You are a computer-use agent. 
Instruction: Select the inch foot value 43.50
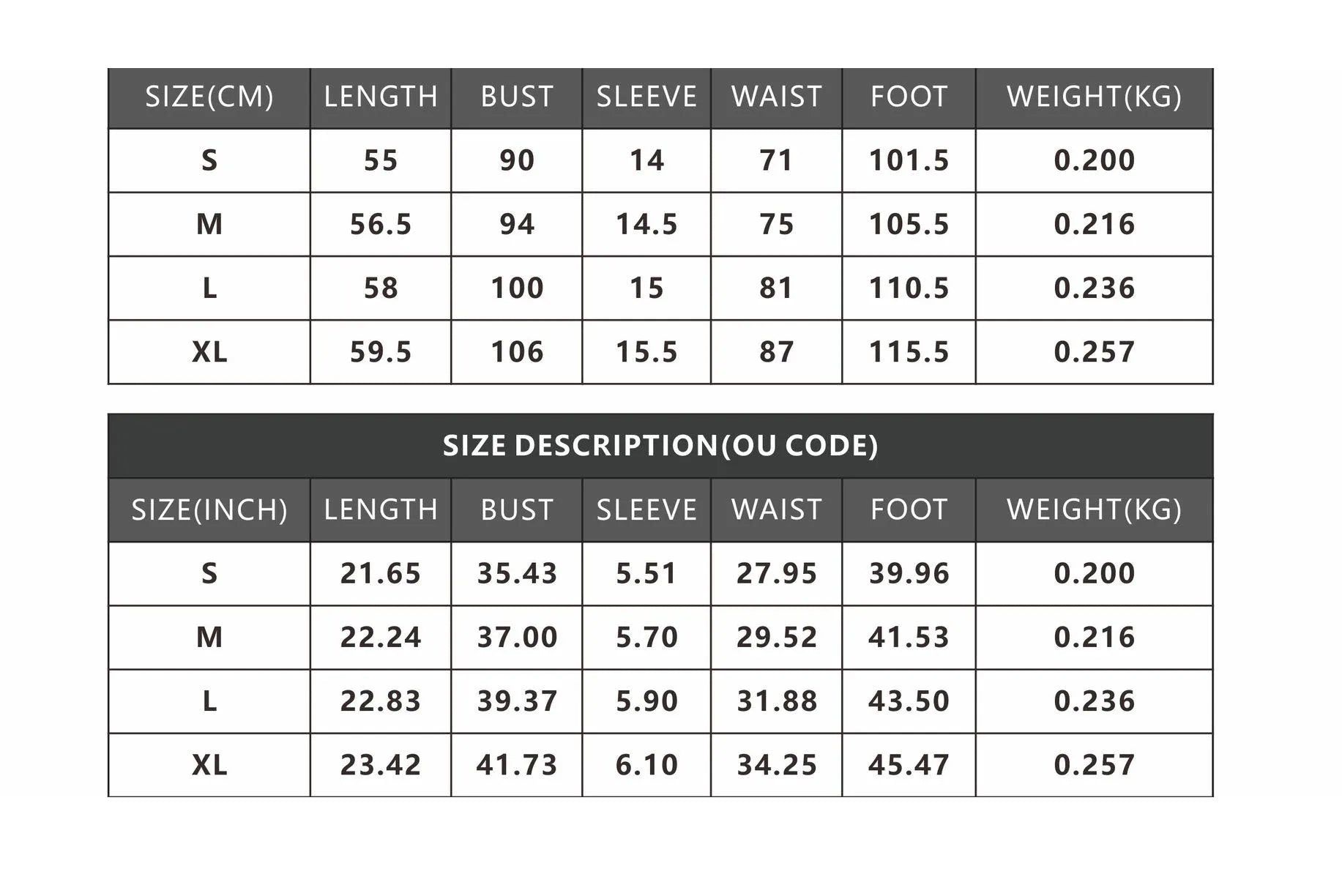tap(909, 701)
